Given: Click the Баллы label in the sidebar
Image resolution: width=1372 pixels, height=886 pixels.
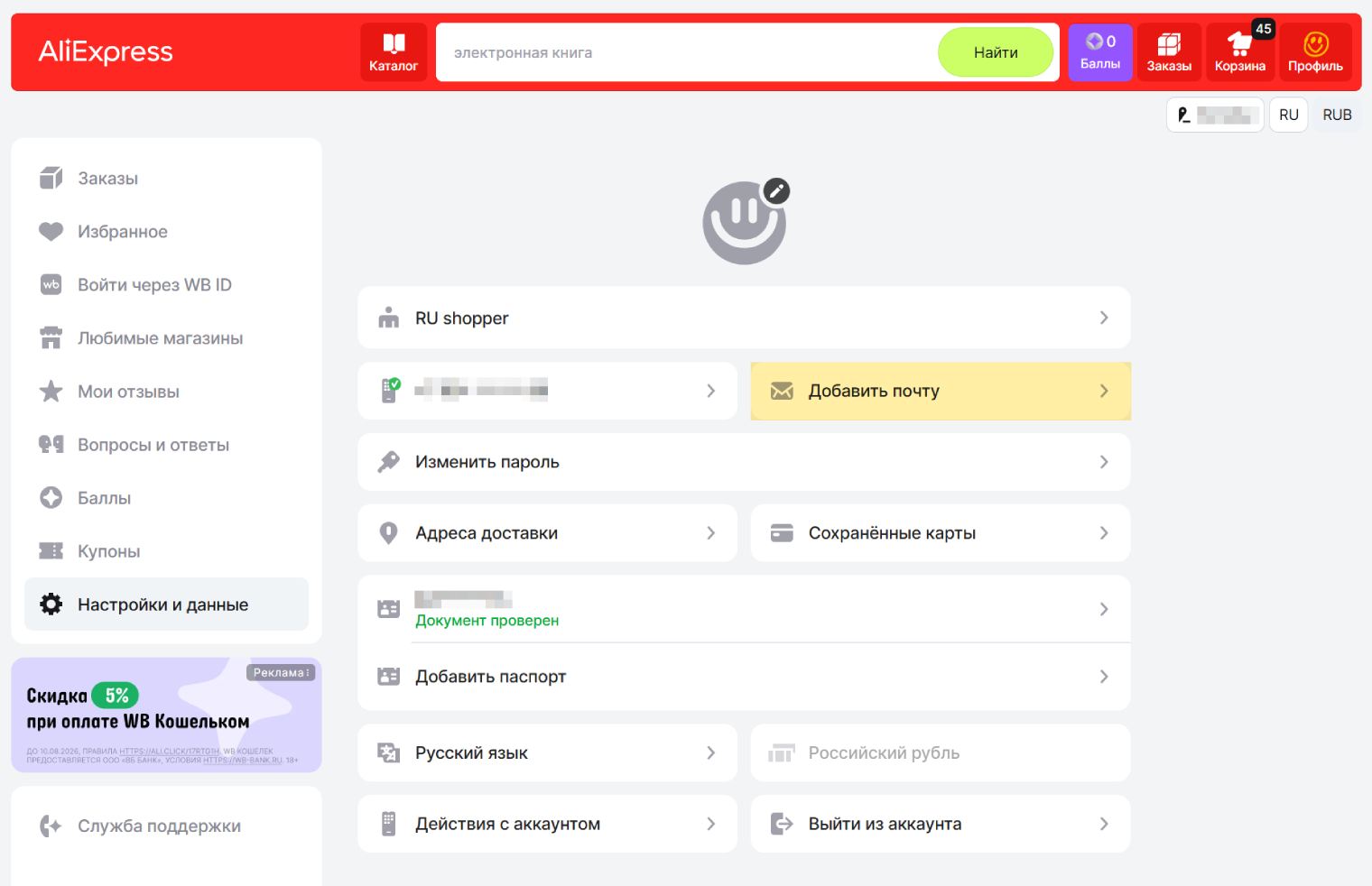Looking at the screenshot, I should (x=104, y=497).
